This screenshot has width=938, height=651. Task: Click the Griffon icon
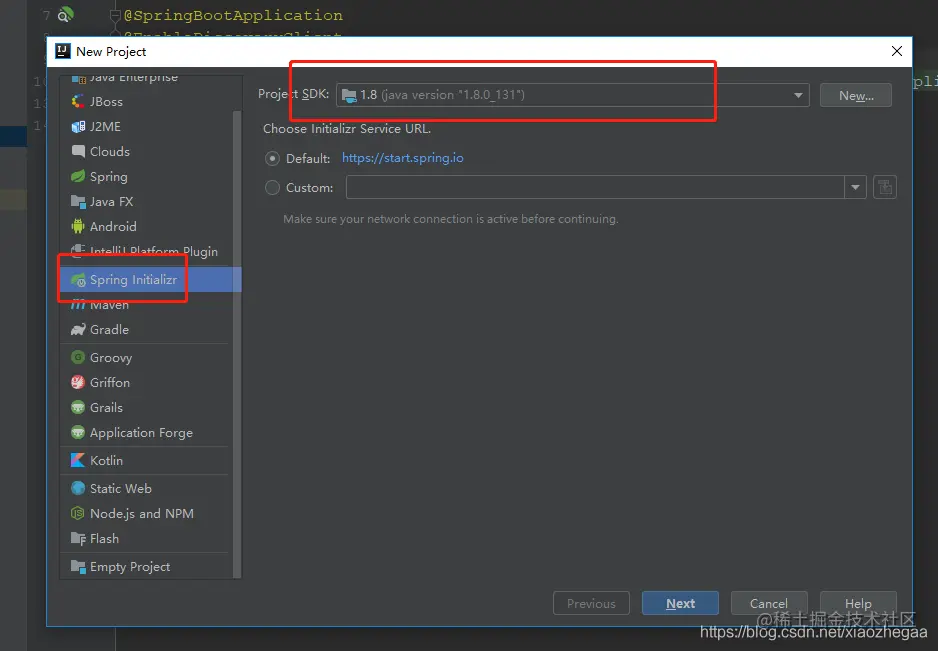[x=78, y=382]
